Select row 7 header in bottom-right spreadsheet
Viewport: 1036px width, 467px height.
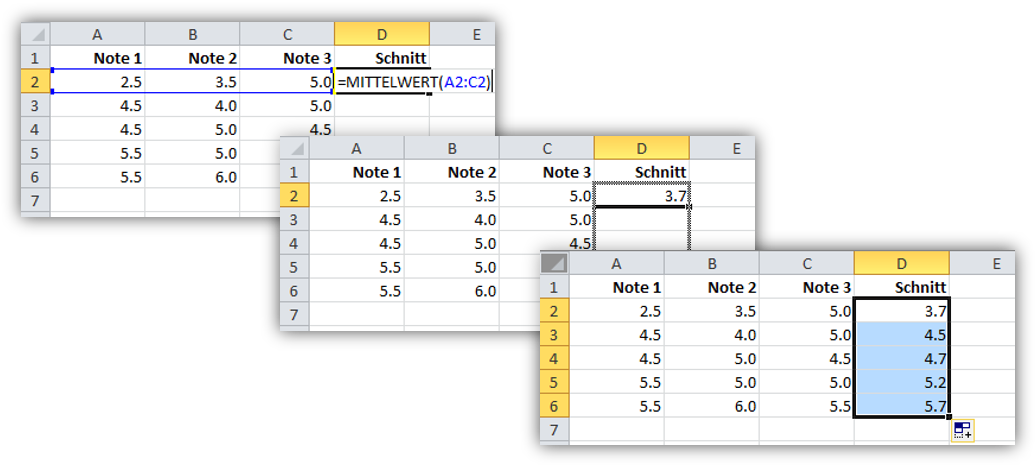point(554,429)
